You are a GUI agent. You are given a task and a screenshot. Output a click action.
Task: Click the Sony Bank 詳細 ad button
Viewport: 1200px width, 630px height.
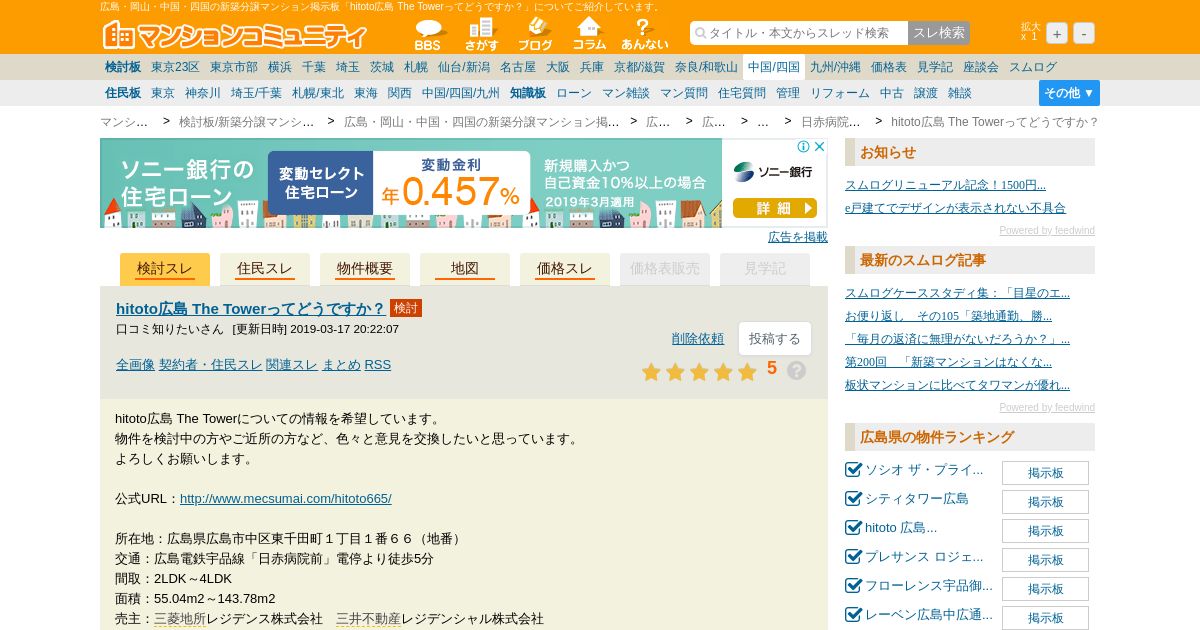pos(775,208)
